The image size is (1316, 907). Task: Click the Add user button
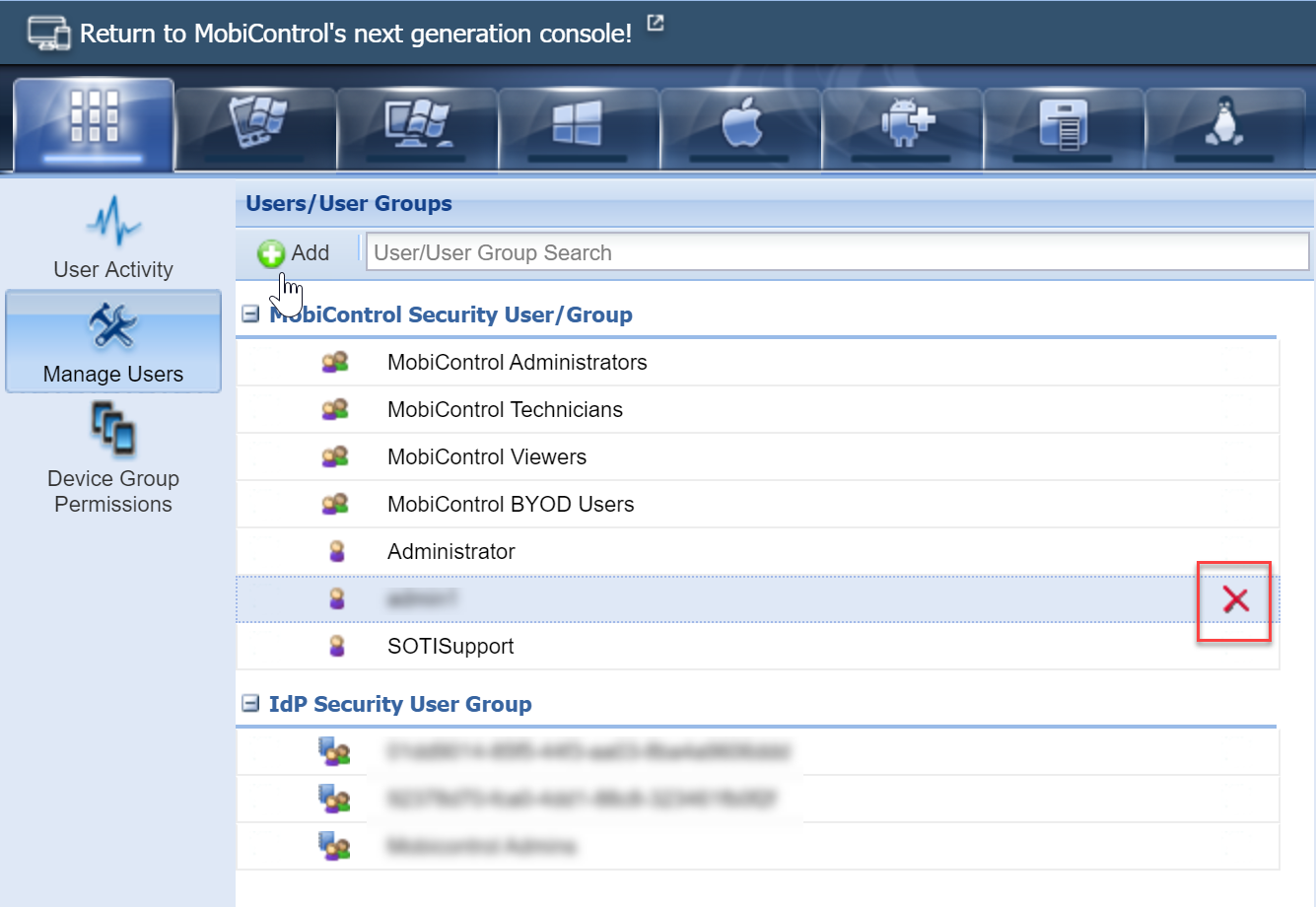point(294,253)
